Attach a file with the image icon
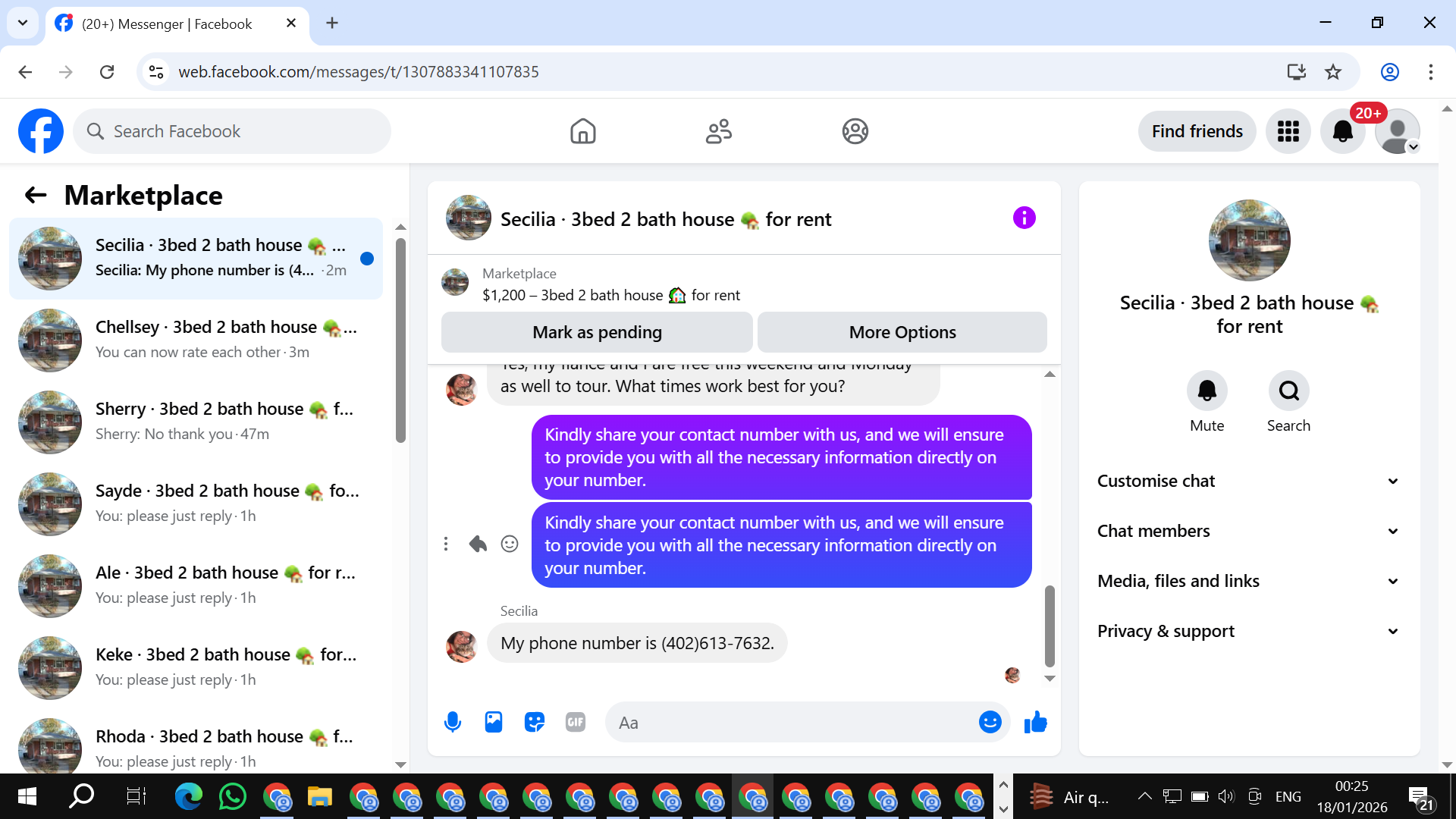This screenshot has width=1456, height=819. pyautogui.click(x=494, y=722)
